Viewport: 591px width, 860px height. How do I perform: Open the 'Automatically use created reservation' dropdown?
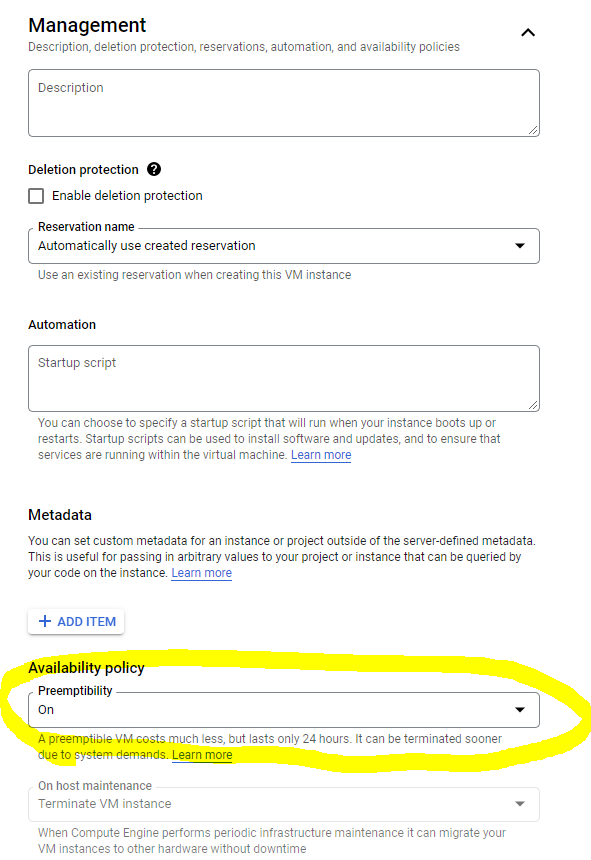284,246
